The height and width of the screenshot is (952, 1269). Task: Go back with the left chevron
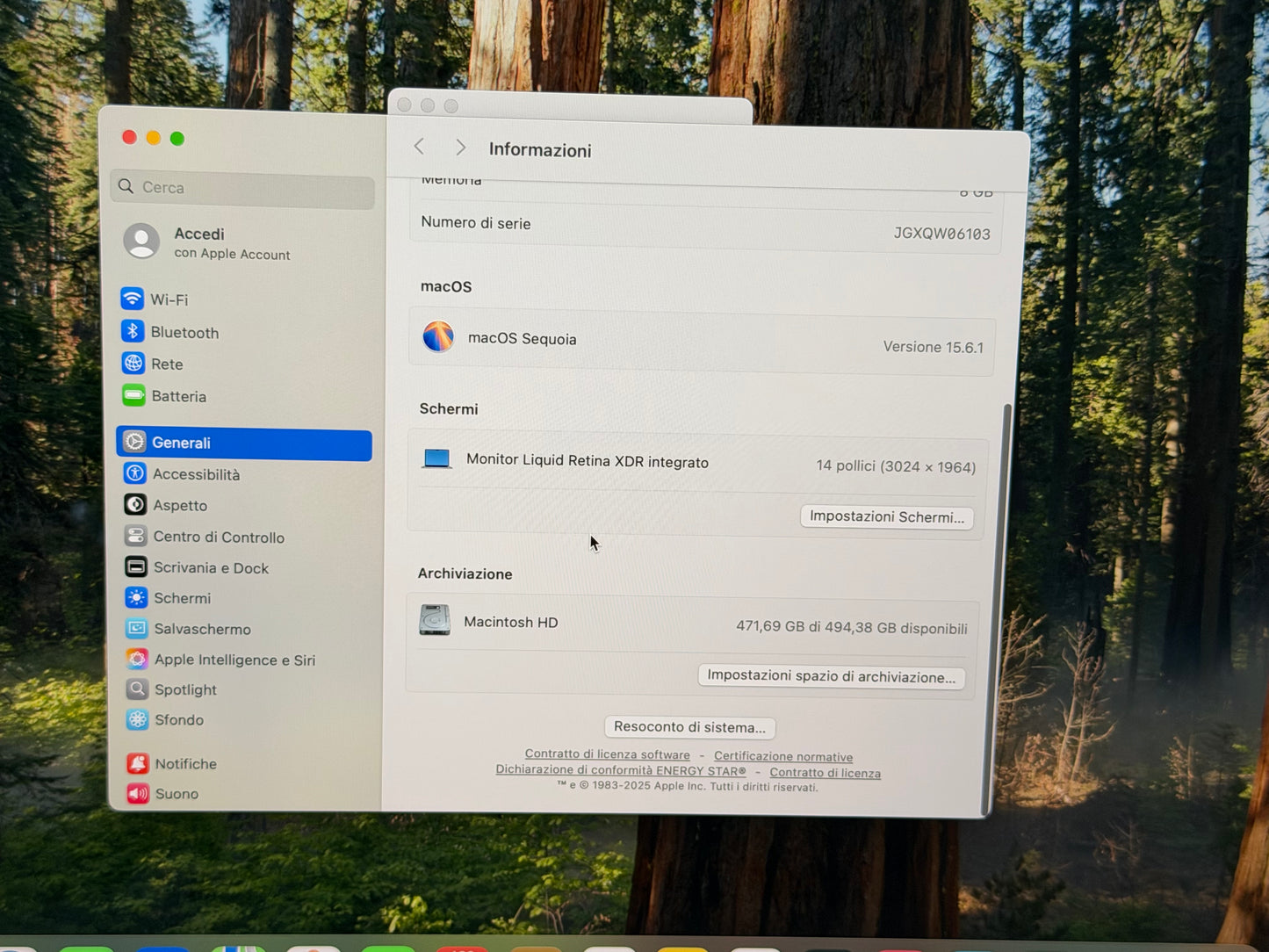[419, 147]
